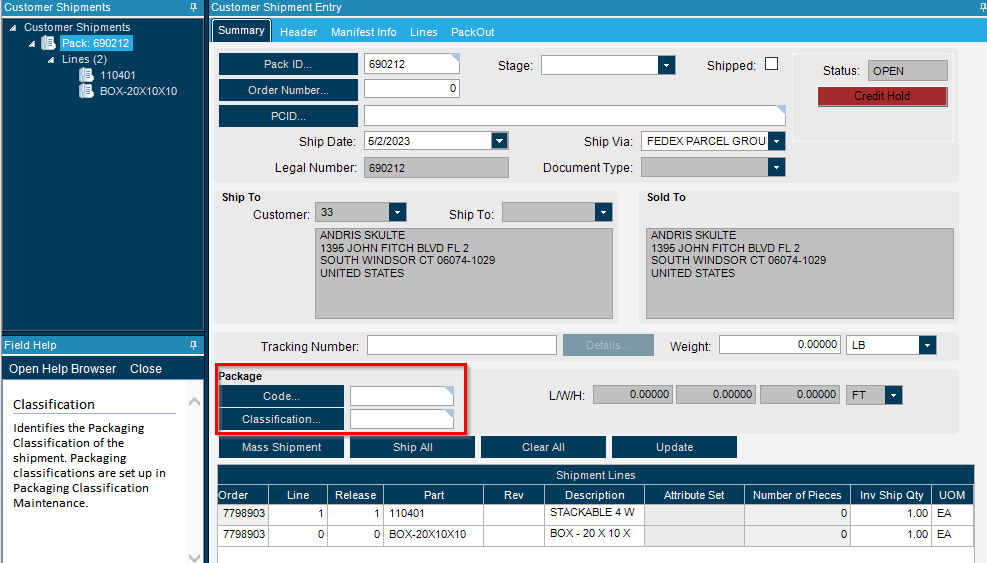Open the Stage dropdown
The height and width of the screenshot is (563, 987).
[x=666, y=65]
